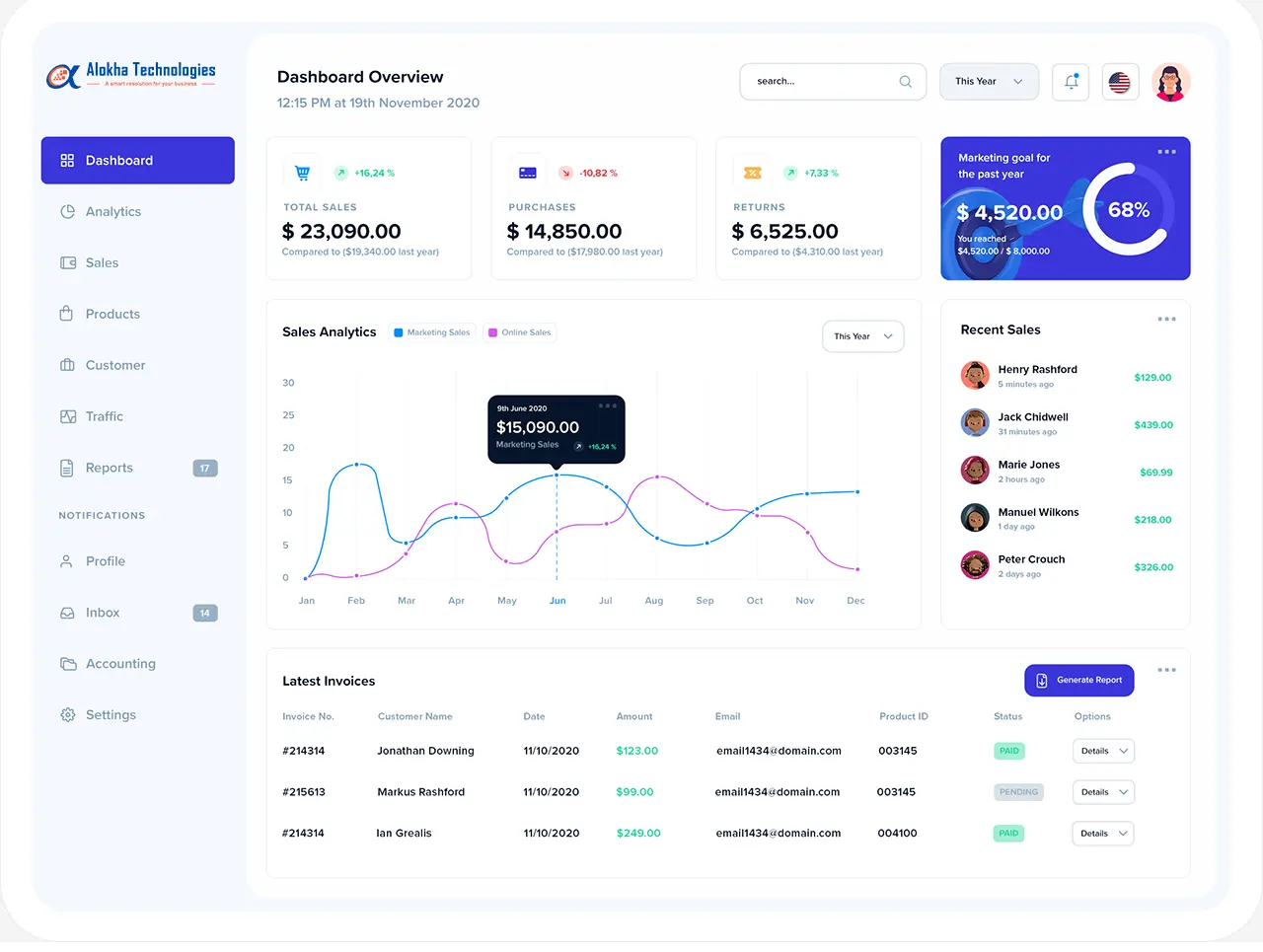Click the 68% marketing goal progress ring
This screenshot has width=1263, height=952.
[1128, 210]
